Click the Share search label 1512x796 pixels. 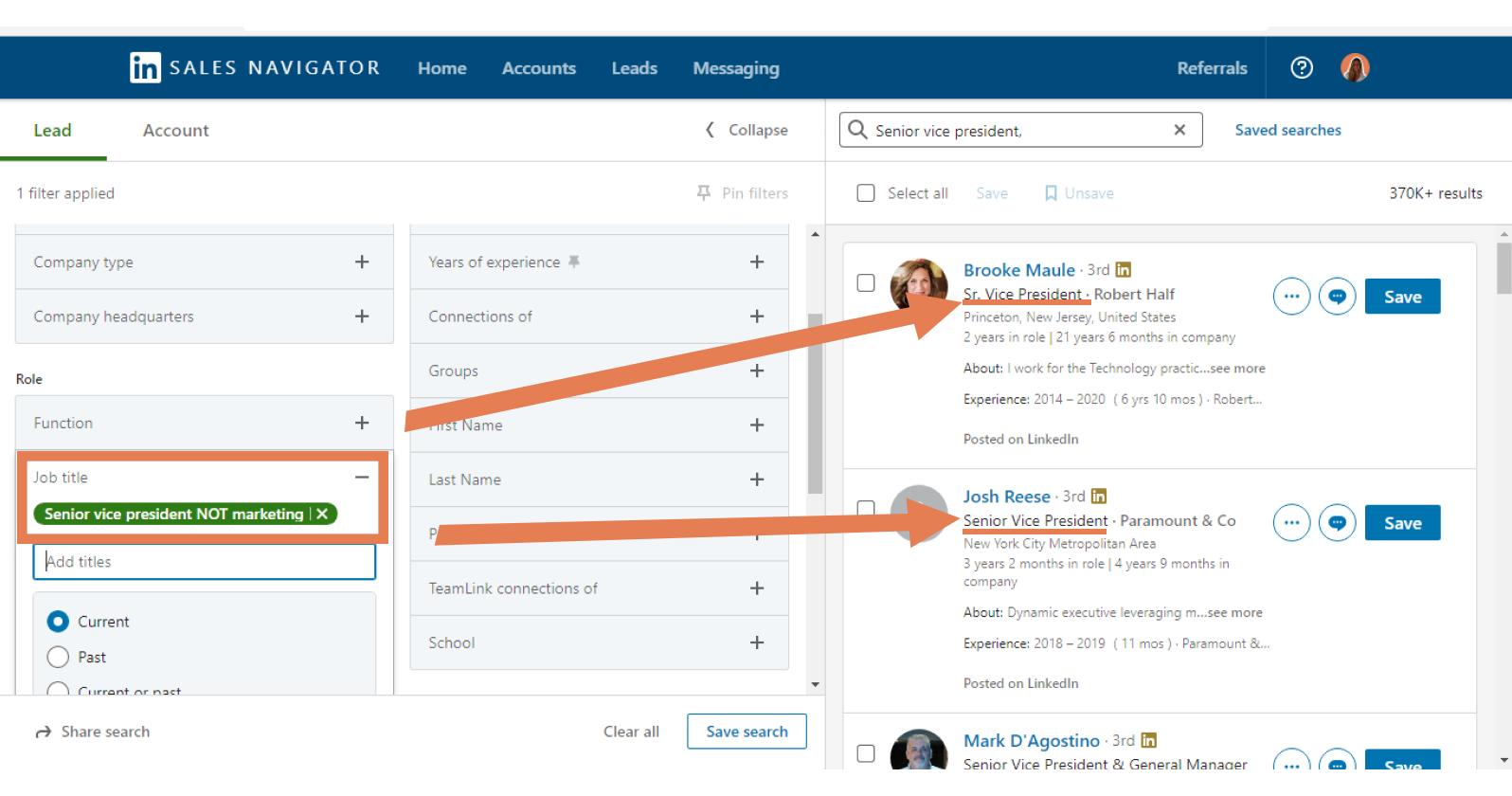click(x=105, y=732)
